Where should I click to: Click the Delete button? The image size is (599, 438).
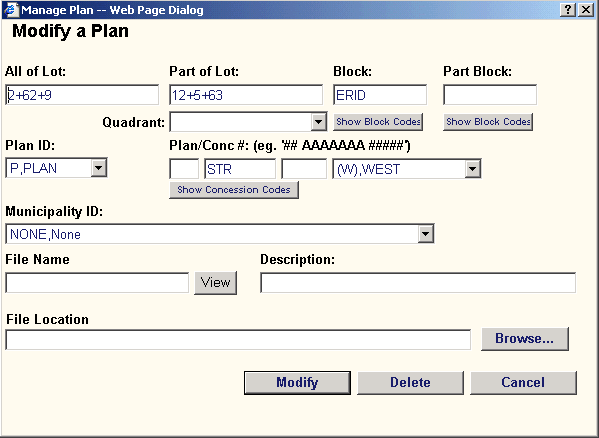point(410,383)
